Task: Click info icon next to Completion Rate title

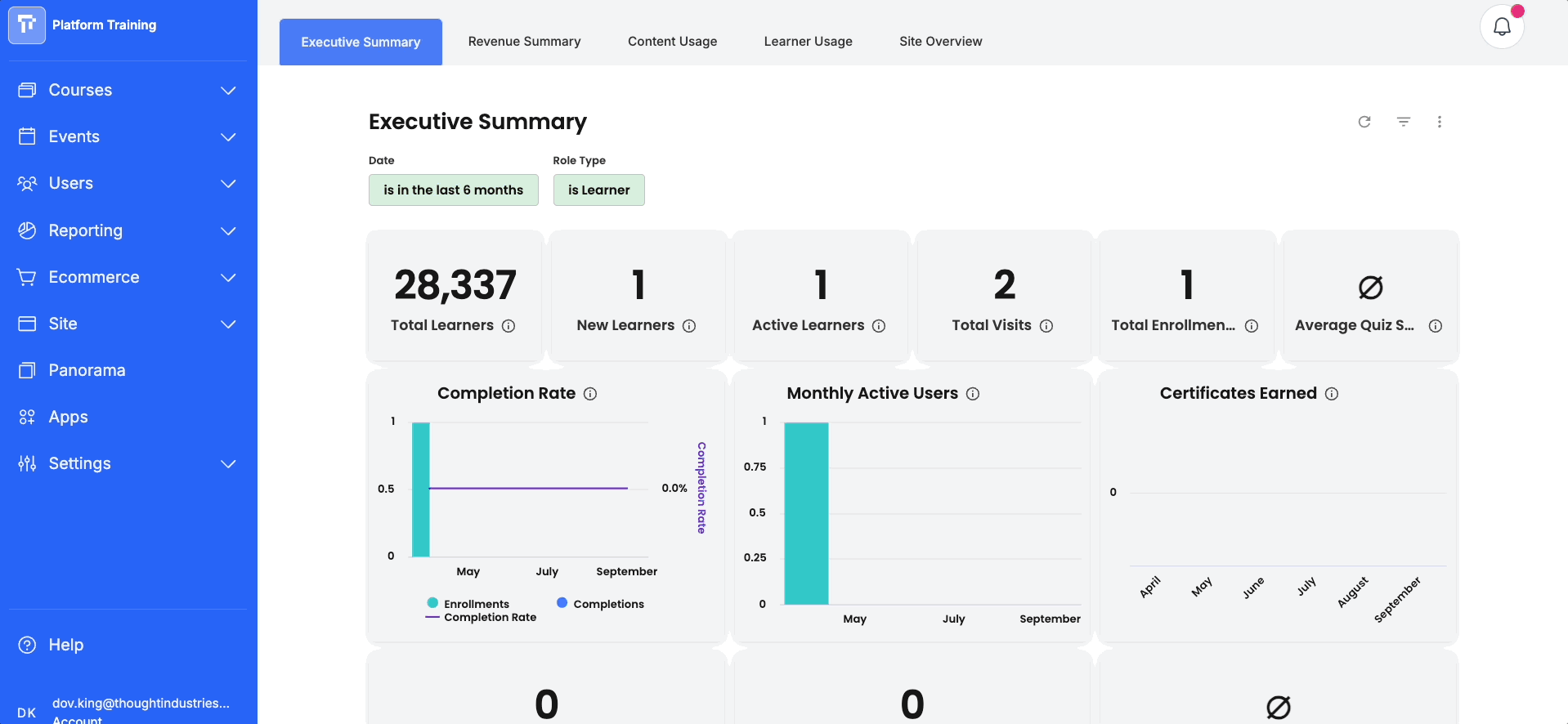Action: [590, 394]
